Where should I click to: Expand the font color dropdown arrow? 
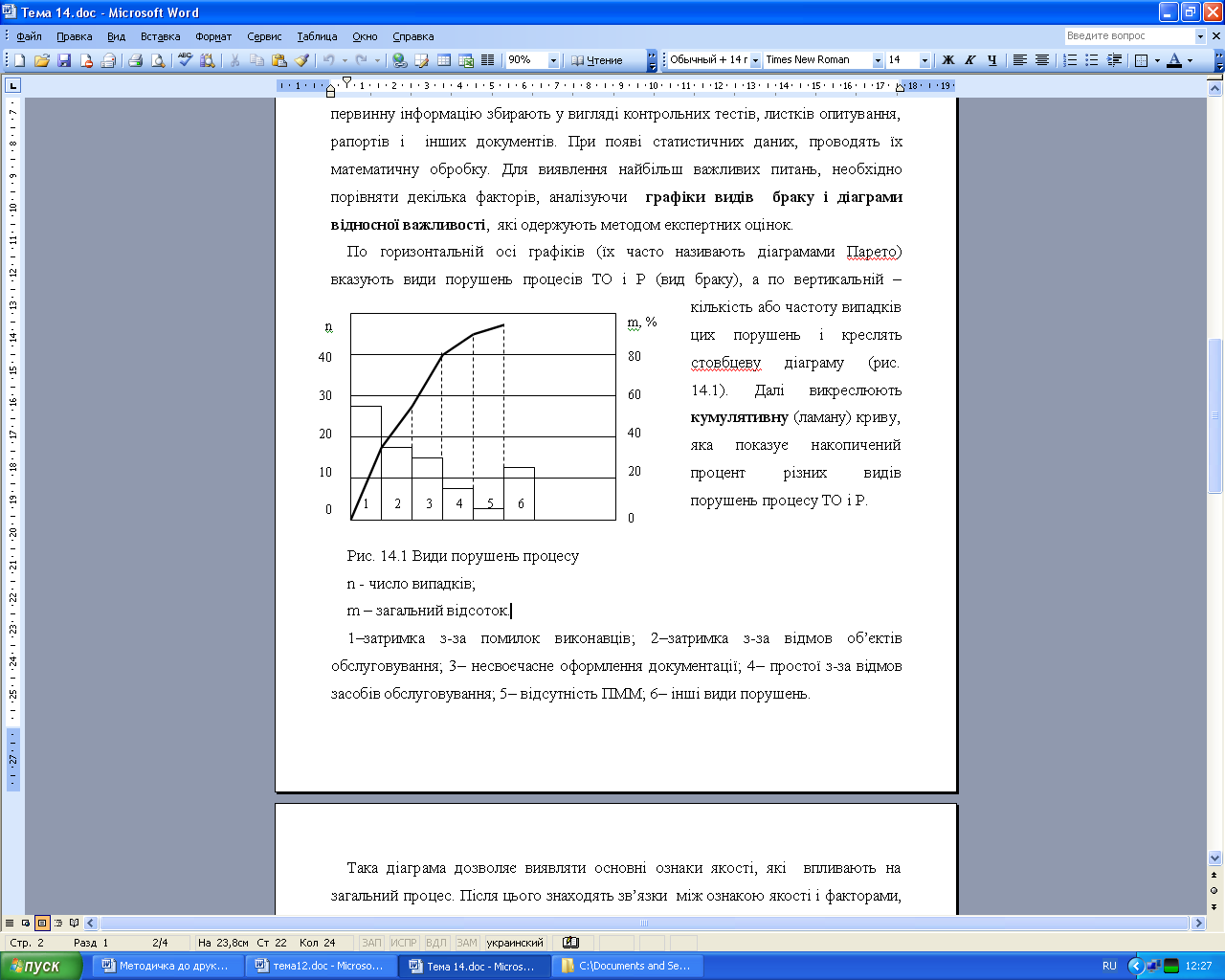click(1191, 60)
